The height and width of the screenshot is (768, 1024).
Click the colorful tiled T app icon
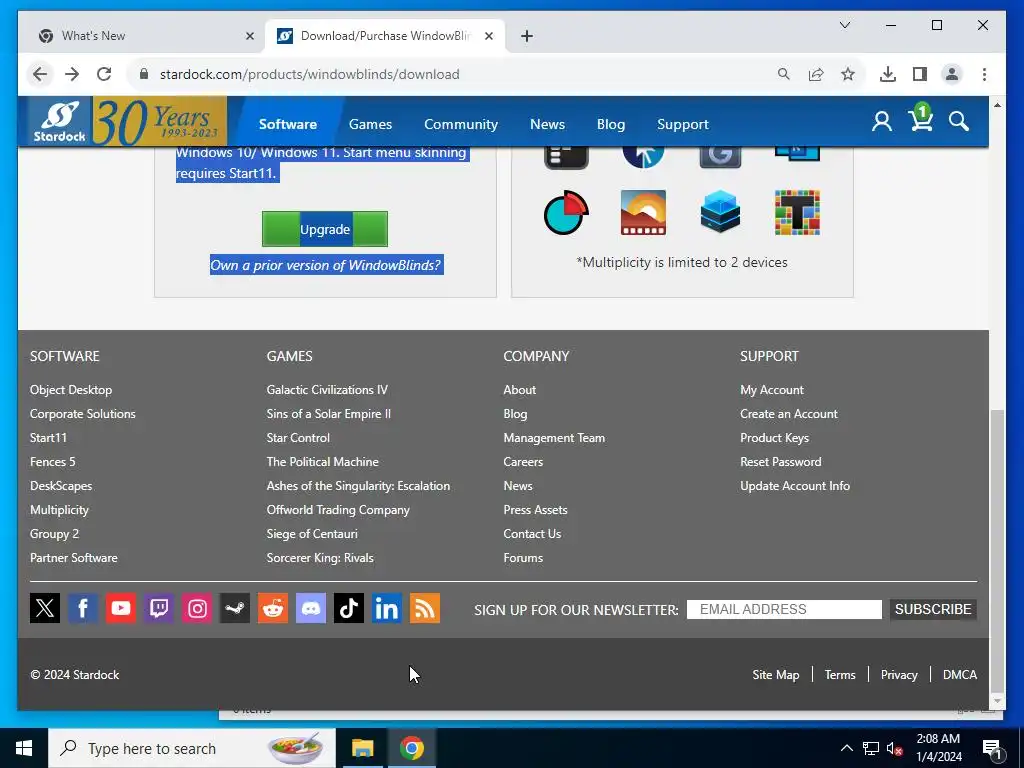coord(797,212)
